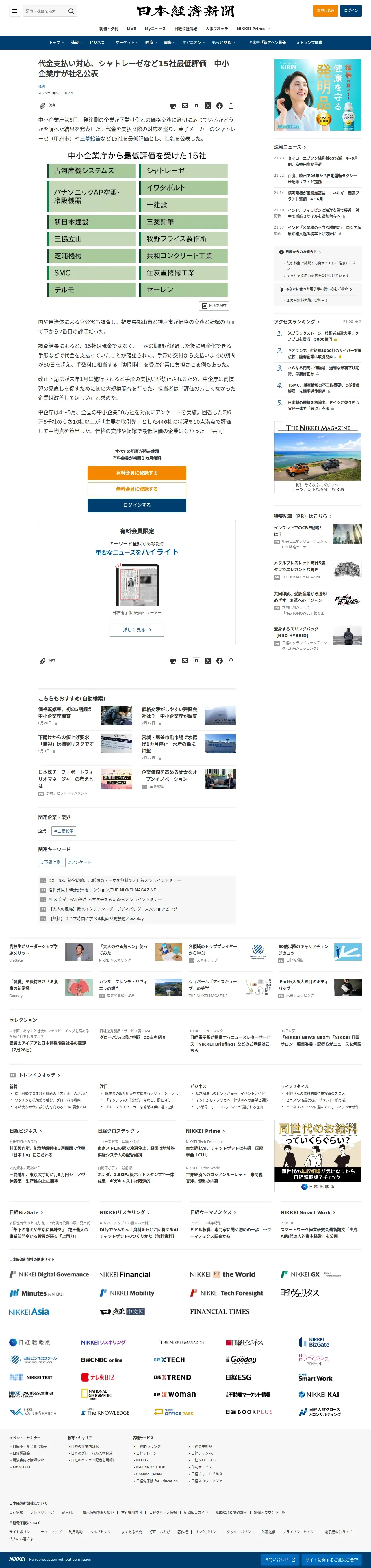Open the NIKKEI GX logo link
The width and height of the screenshot is (371, 1568).
coord(311,1274)
